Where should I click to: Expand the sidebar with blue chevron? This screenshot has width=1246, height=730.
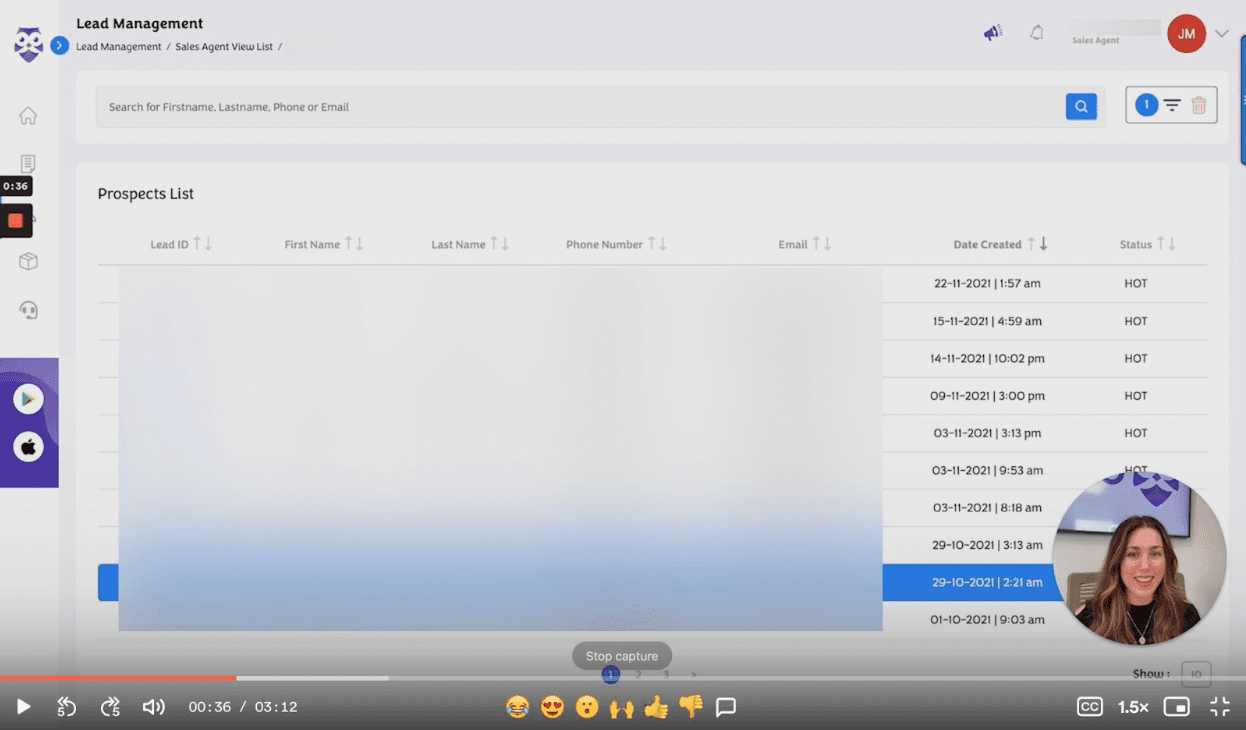60,46
